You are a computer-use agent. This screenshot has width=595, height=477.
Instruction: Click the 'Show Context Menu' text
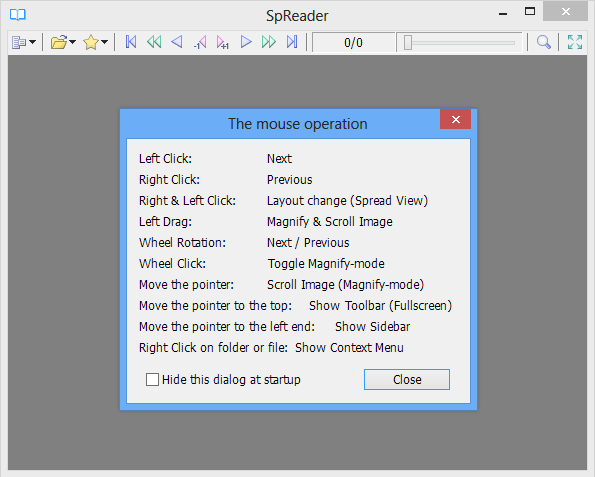(349, 348)
